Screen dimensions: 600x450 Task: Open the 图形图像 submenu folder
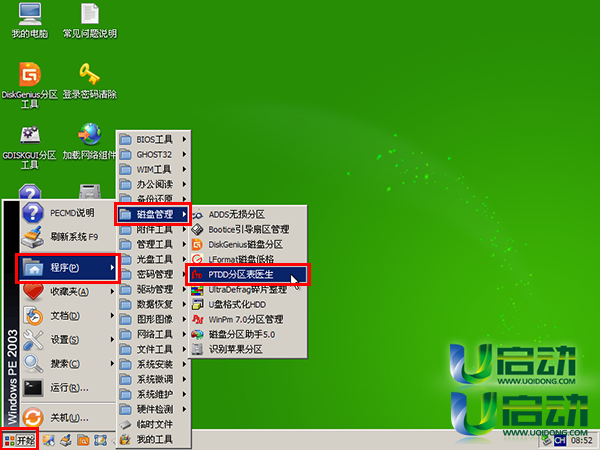[153, 319]
